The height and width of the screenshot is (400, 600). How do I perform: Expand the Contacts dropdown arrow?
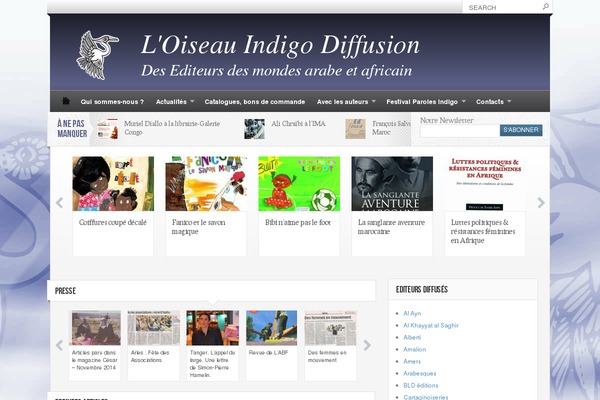(x=509, y=101)
